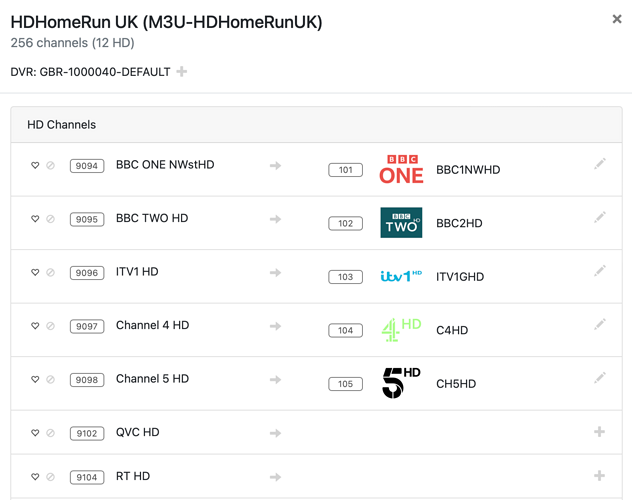The width and height of the screenshot is (632, 500).
Task: Edit the ITV1GHD guide mapping pencil
Action: [599, 271]
